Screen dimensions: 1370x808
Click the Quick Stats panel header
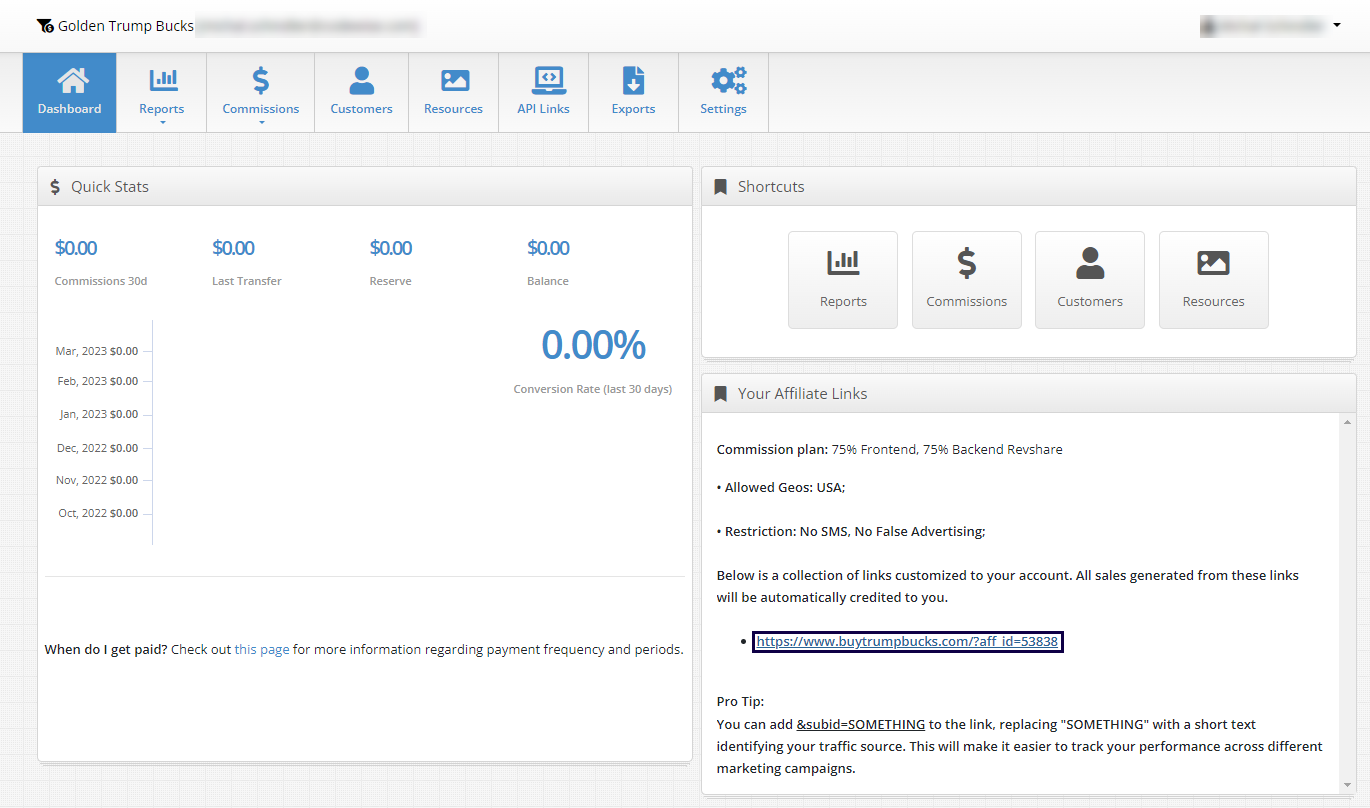pyautogui.click(x=110, y=187)
